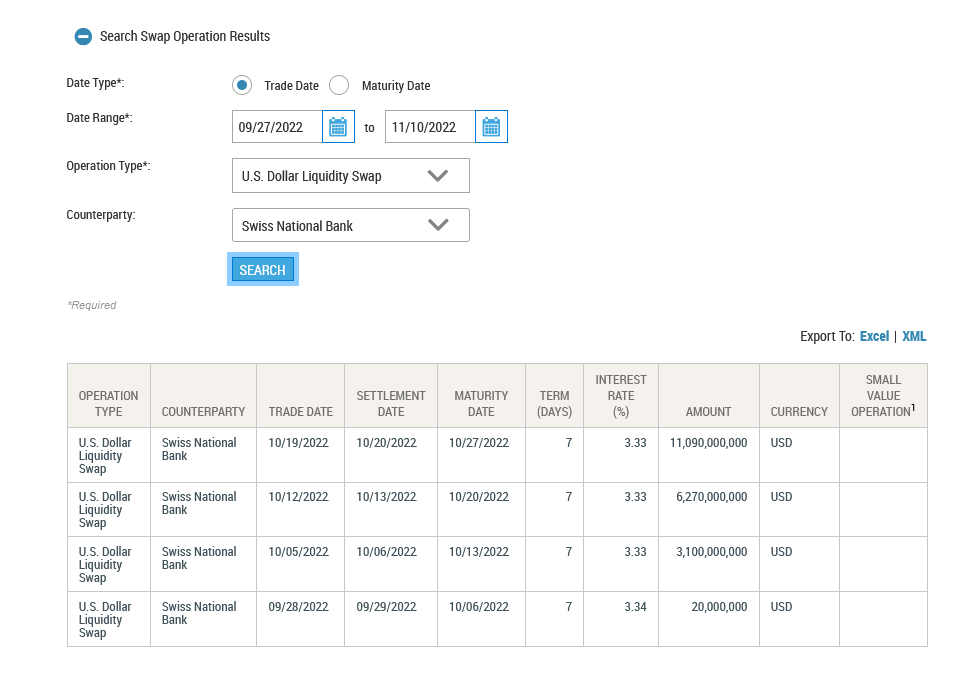Select the Maturity Date radio button
Screen dimensions: 975x683
pyautogui.click(x=339, y=85)
